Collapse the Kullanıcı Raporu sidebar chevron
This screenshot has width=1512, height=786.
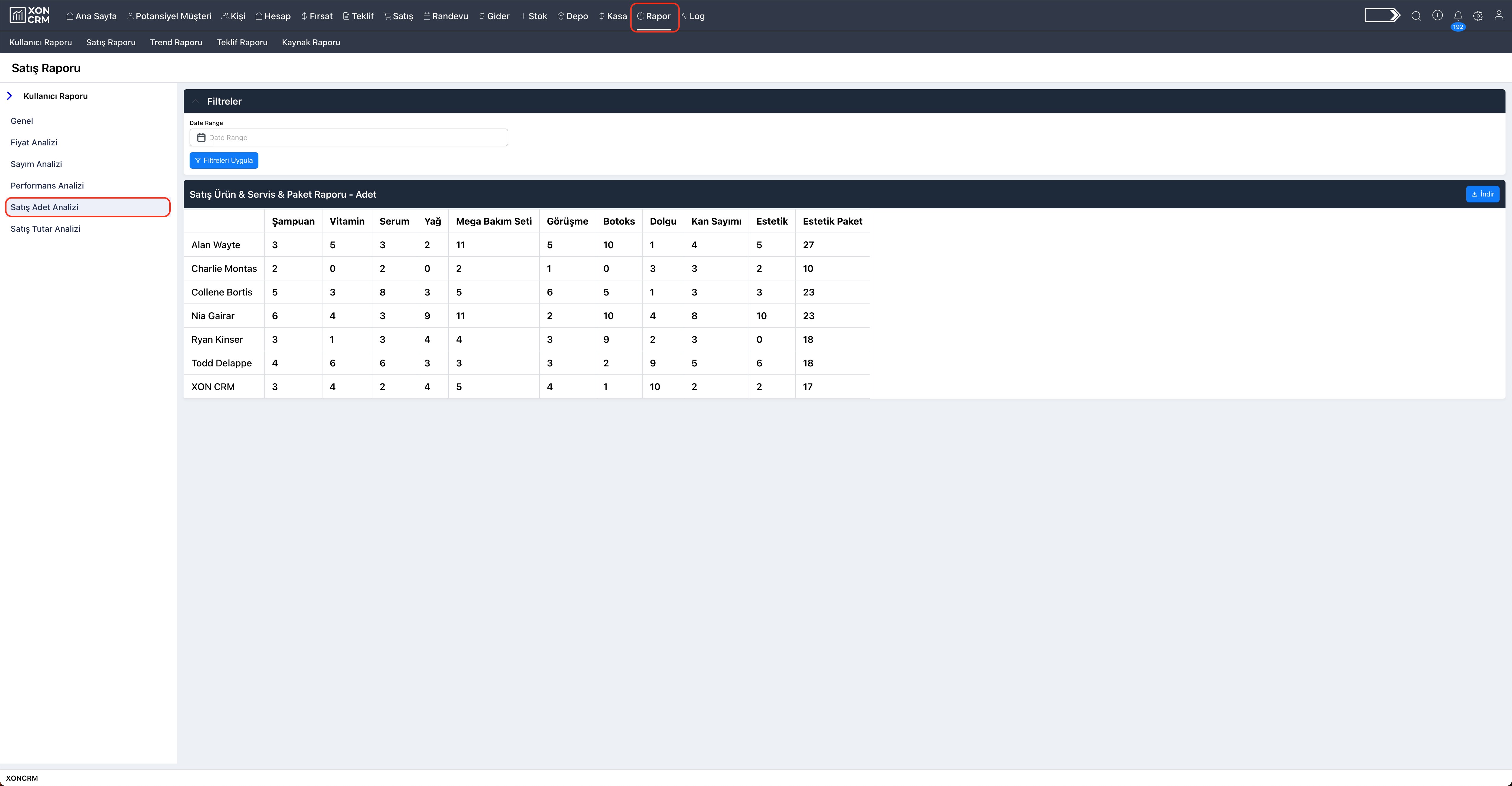click(9, 96)
